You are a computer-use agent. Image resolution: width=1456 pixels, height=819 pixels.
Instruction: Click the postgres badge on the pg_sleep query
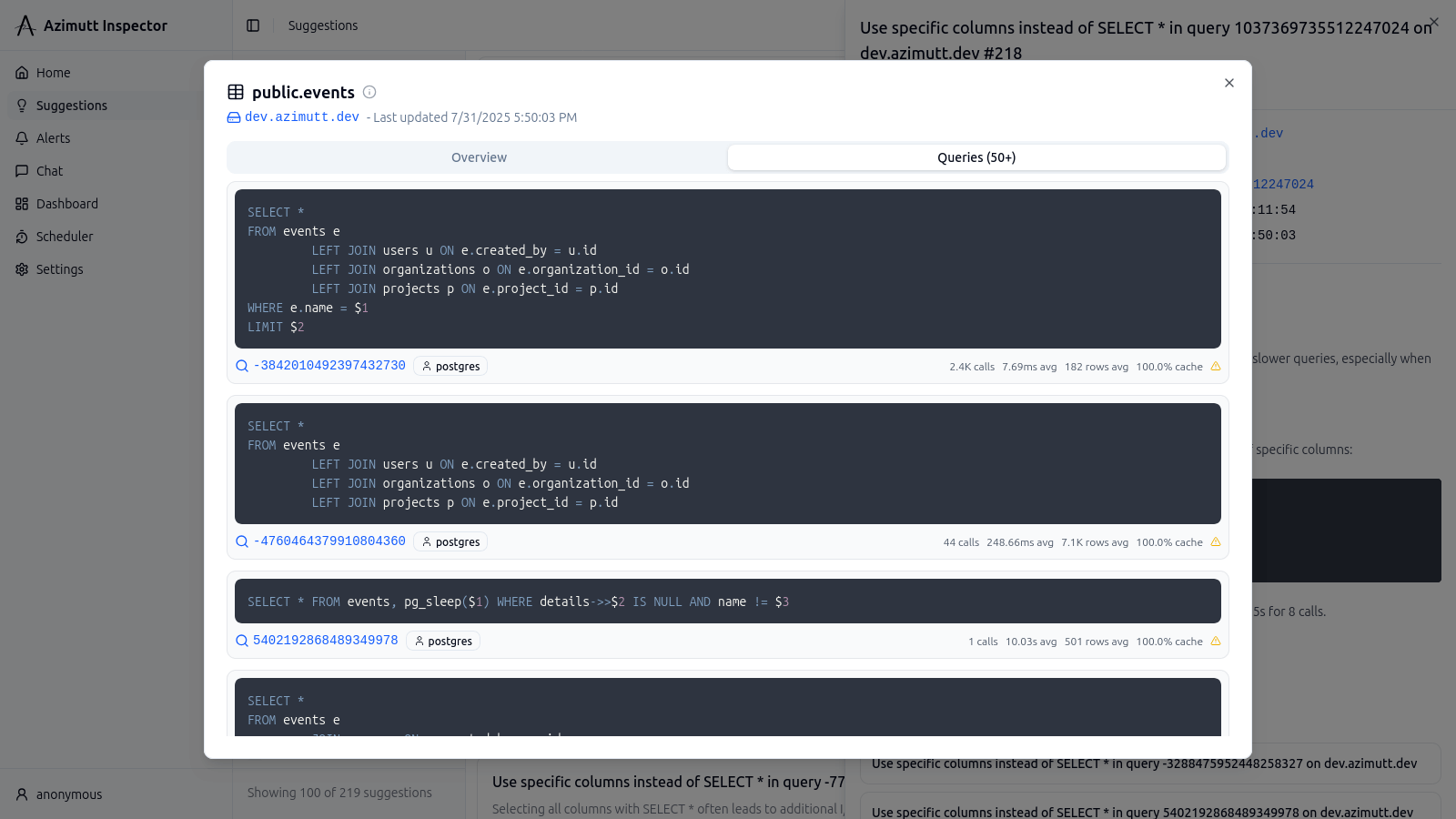coord(443,642)
